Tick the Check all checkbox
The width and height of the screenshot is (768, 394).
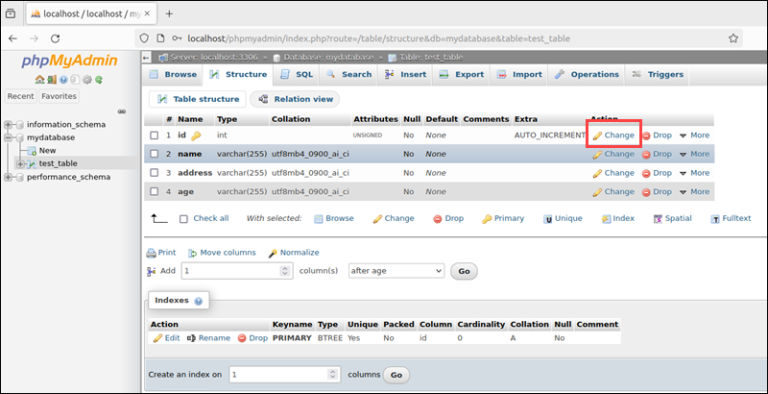coord(184,219)
